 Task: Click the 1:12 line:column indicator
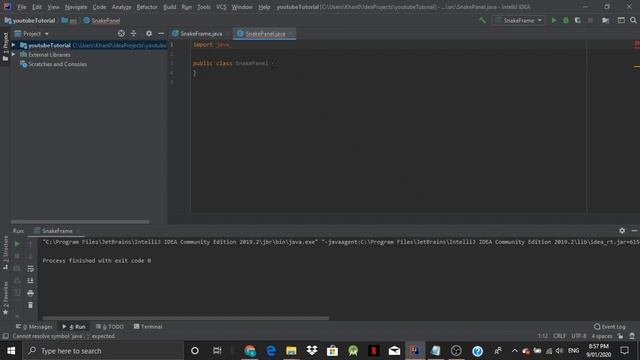tap(542, 336)
